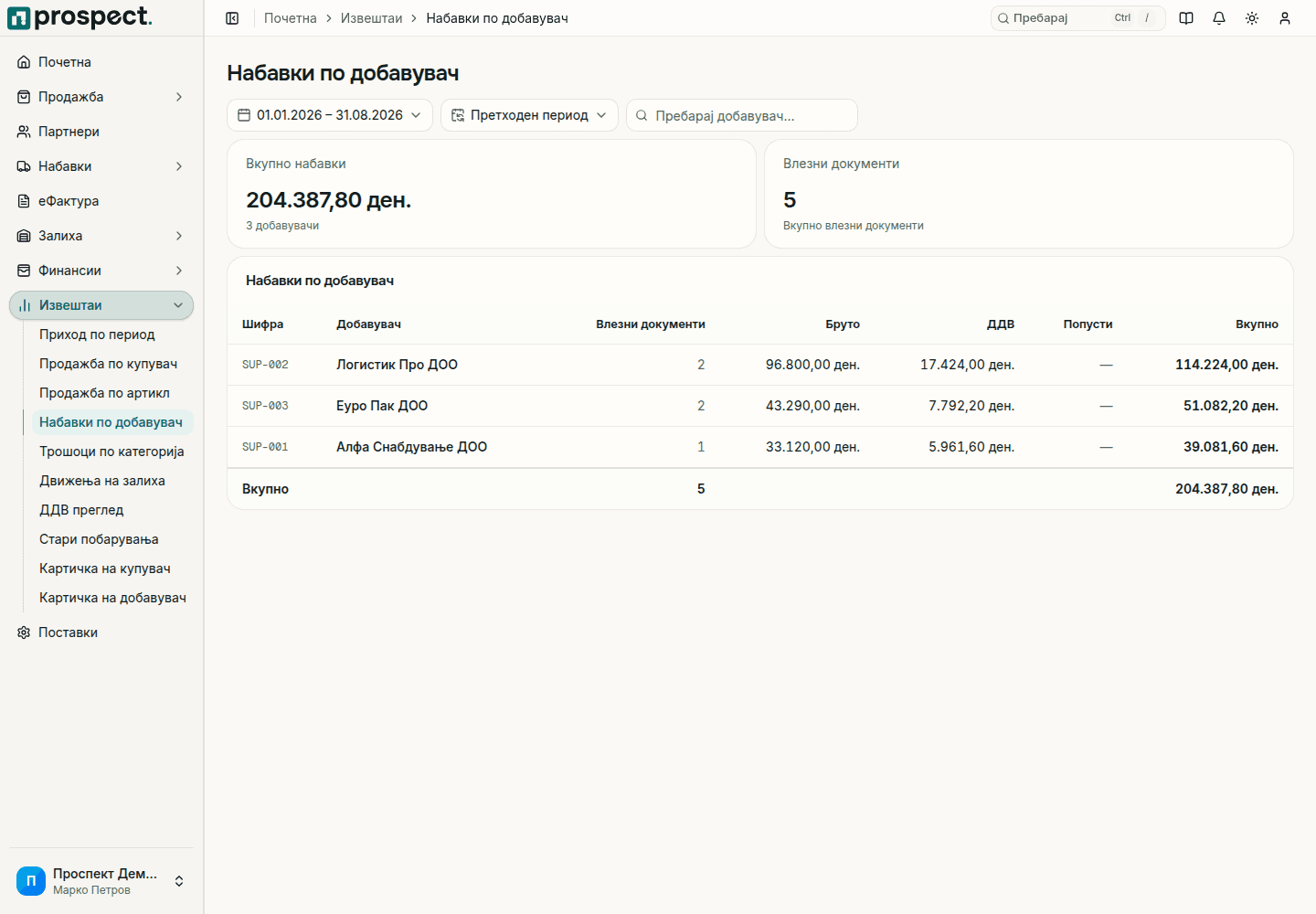
Task: Open Поставки in the sidebar
Action: (101, 632)
